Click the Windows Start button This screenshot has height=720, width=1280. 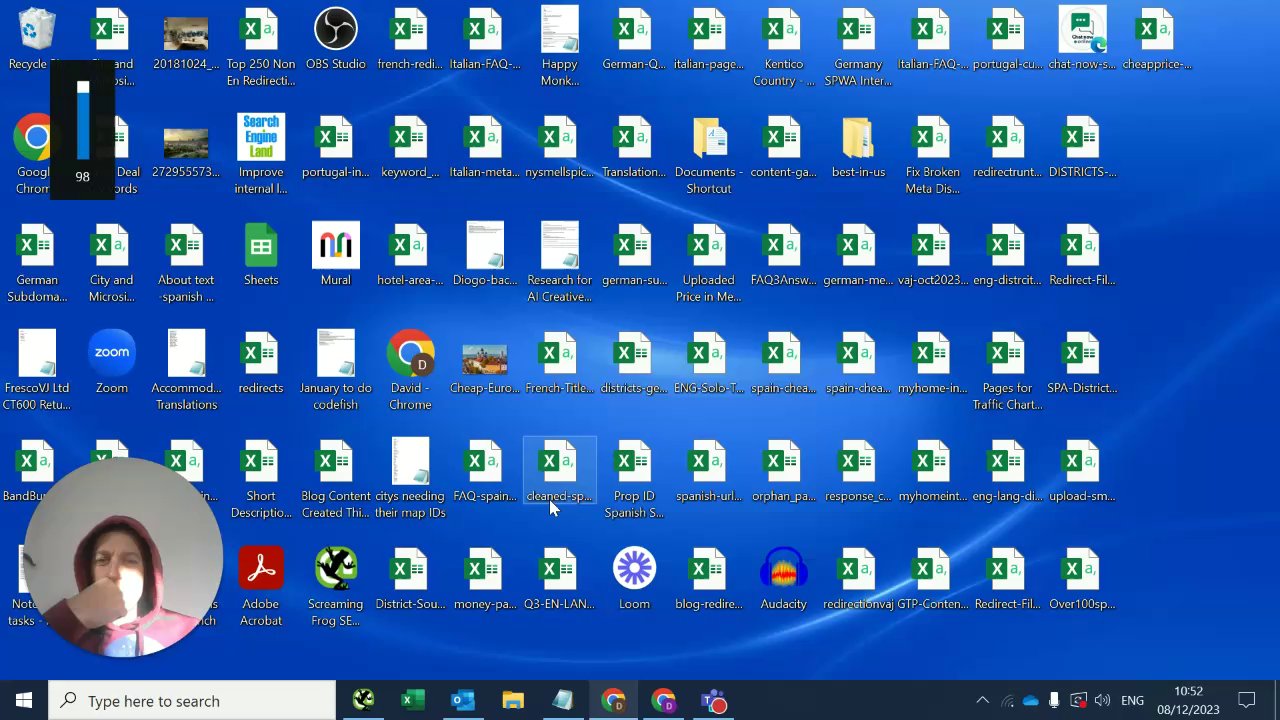tap(24, 701)
